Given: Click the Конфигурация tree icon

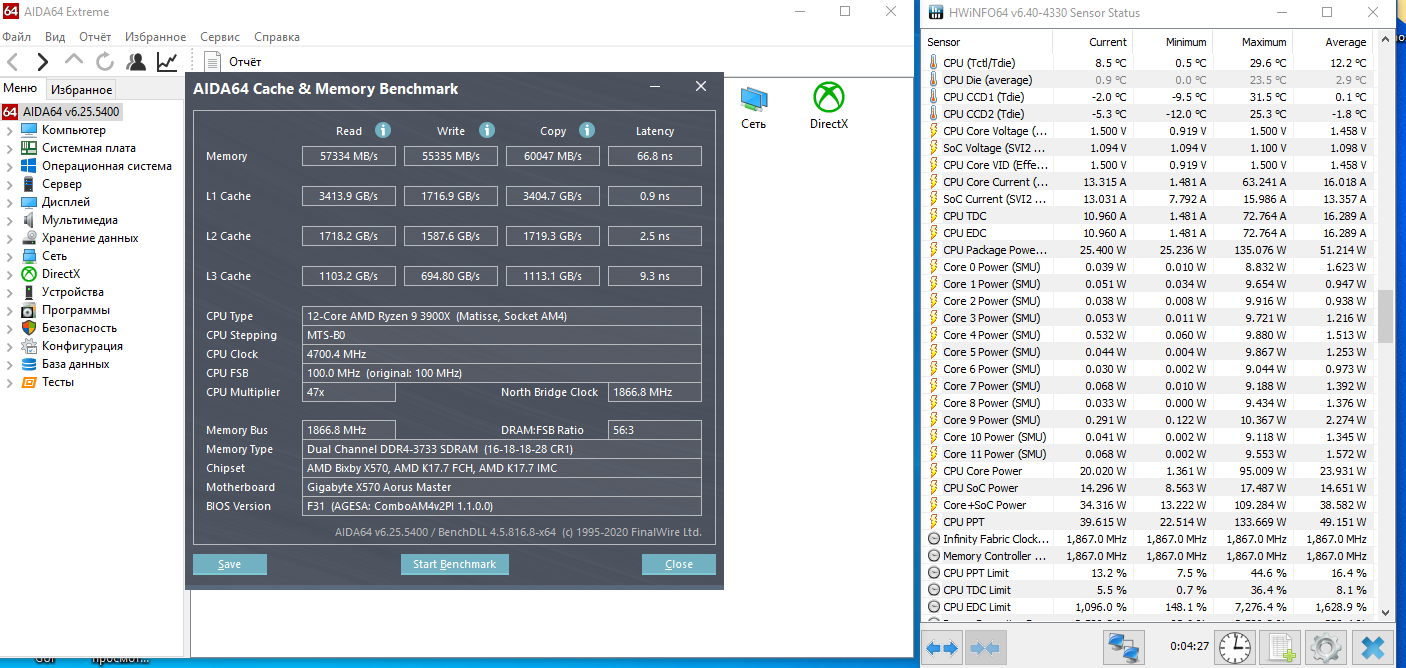Looking at the screenshot, I should click(28, 346).
